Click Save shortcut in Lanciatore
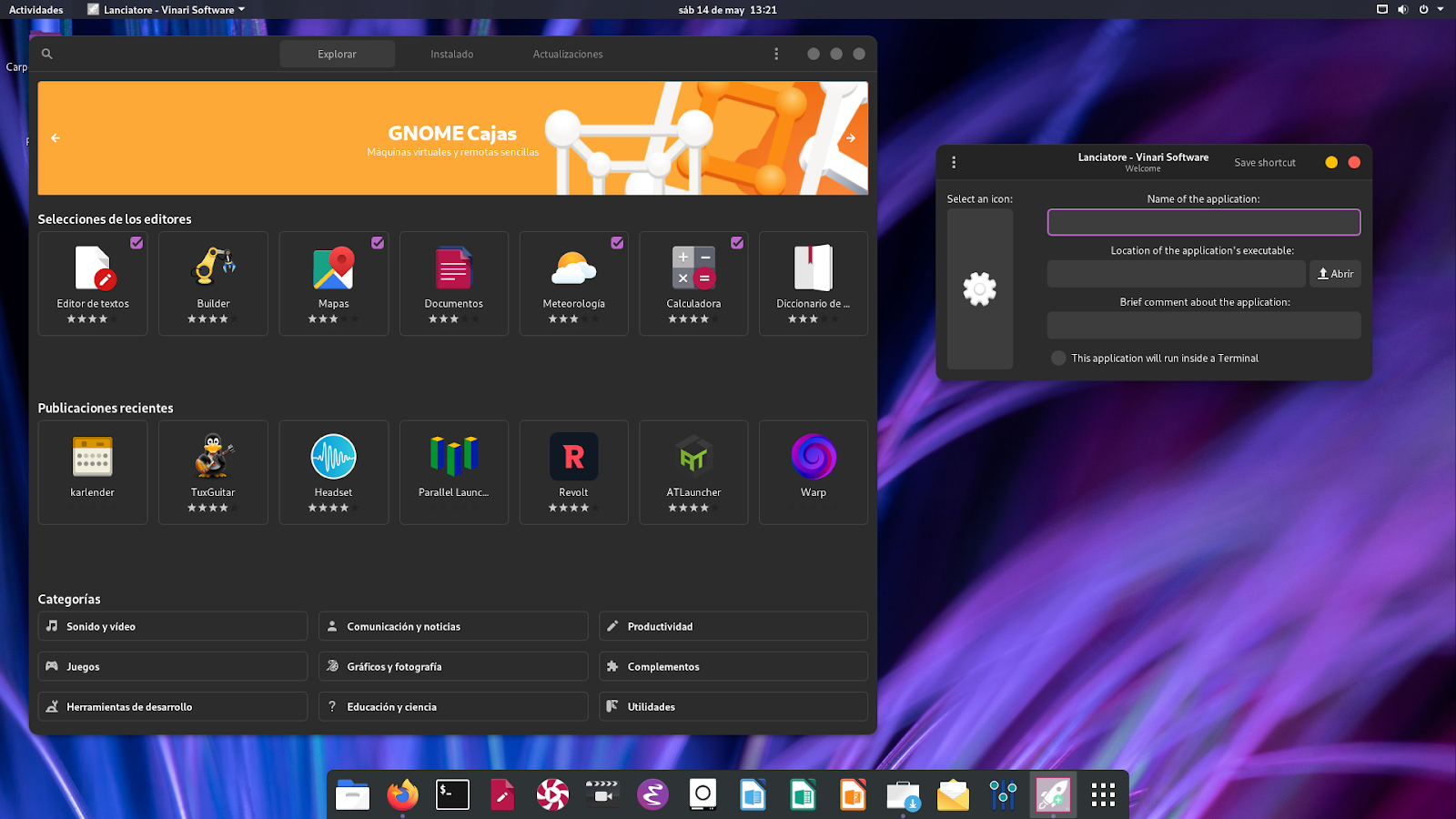Screen dimensions: 1456x819 tap(1265, 162)
